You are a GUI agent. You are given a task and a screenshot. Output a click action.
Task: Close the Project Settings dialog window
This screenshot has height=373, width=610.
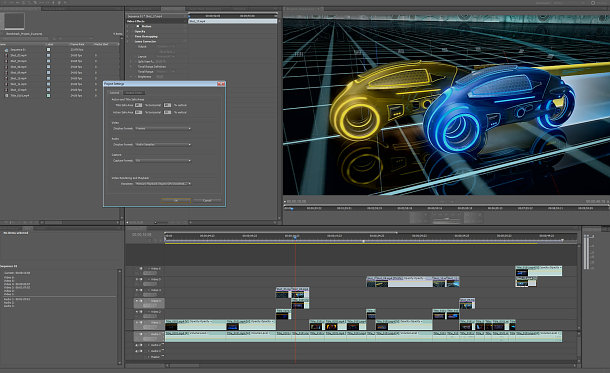(x=221, y=84)
